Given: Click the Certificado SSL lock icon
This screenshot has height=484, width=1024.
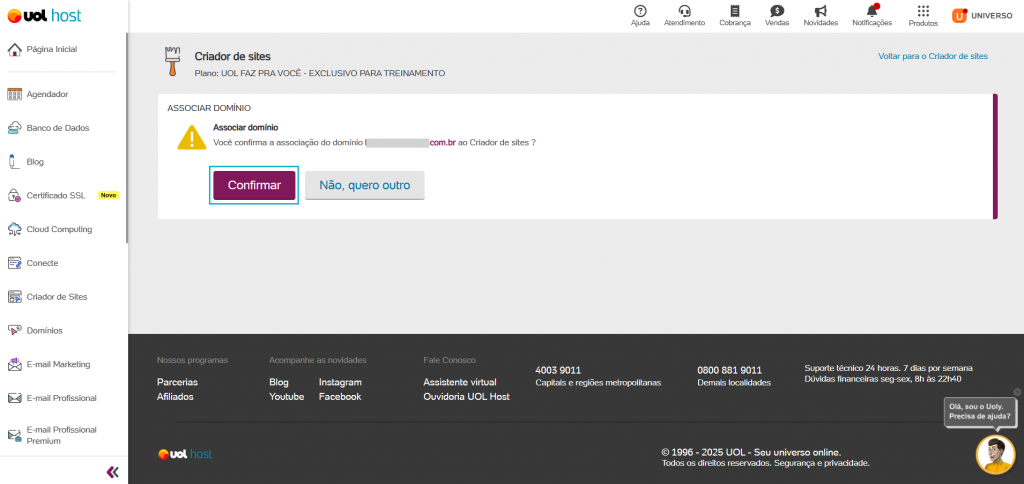Looking at the screenshot, I should pyautogui.click(x=14, y=195).
